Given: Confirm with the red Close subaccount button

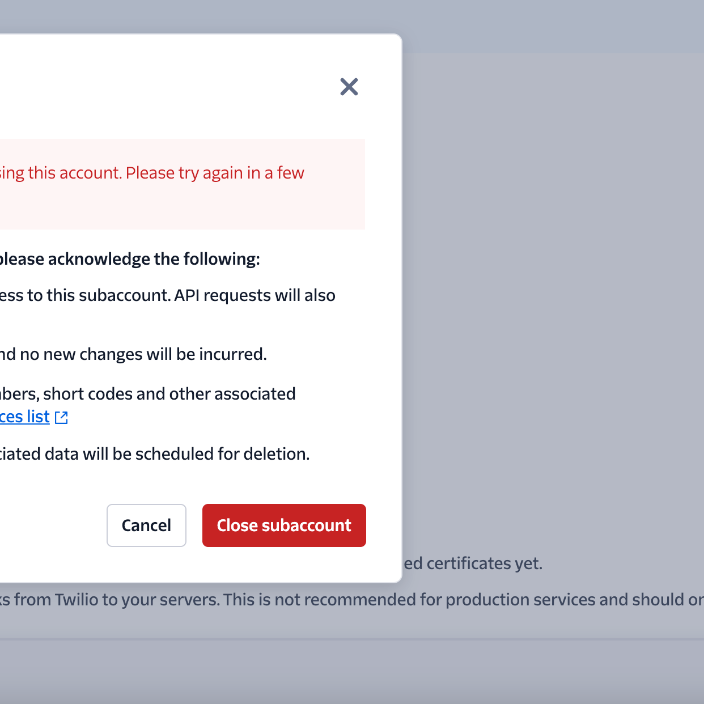Looking at the screenshot, I should pos(284,525).
